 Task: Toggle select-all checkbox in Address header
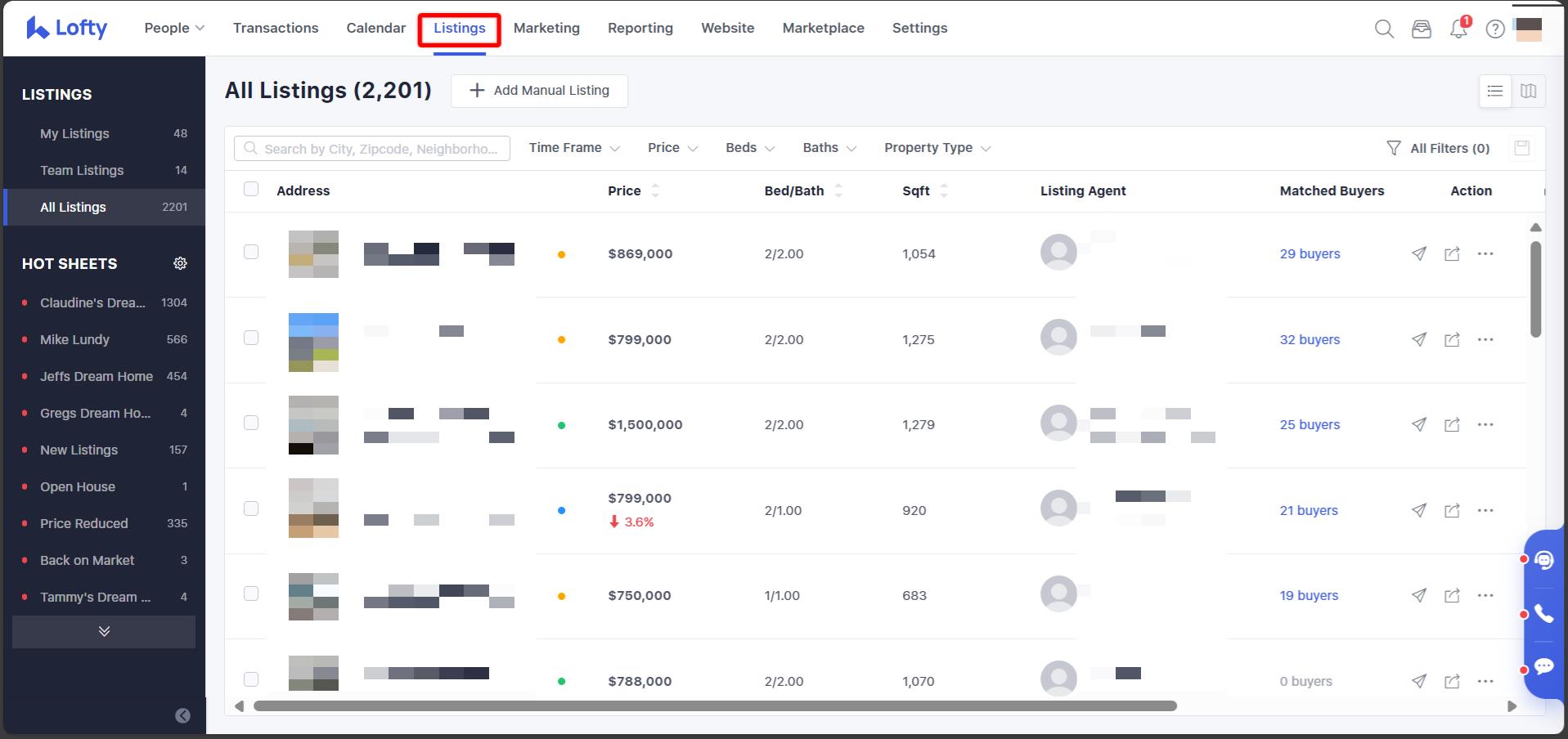pyautogui.click(x=251, y=190)
